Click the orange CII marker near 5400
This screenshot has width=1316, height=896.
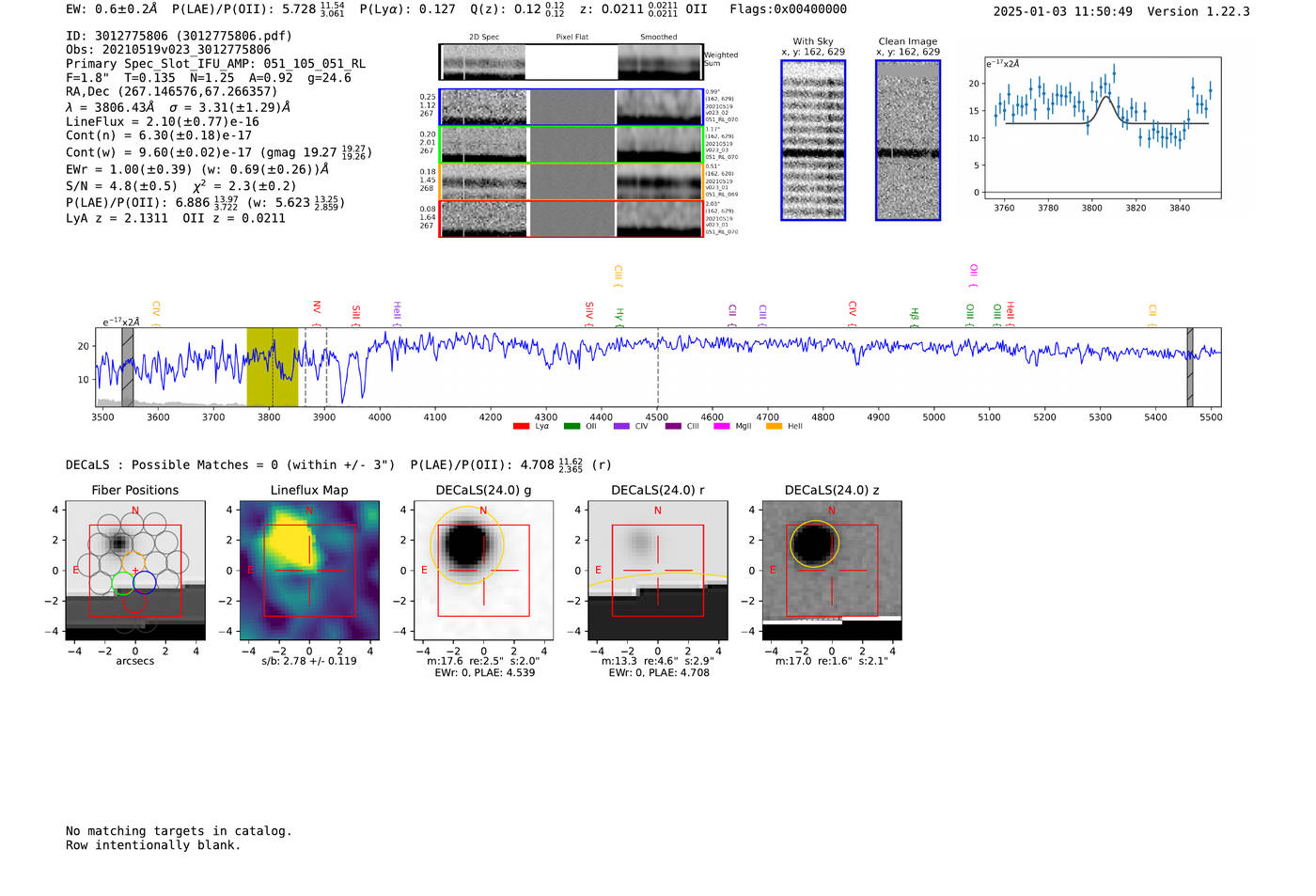pos(1152,314)
